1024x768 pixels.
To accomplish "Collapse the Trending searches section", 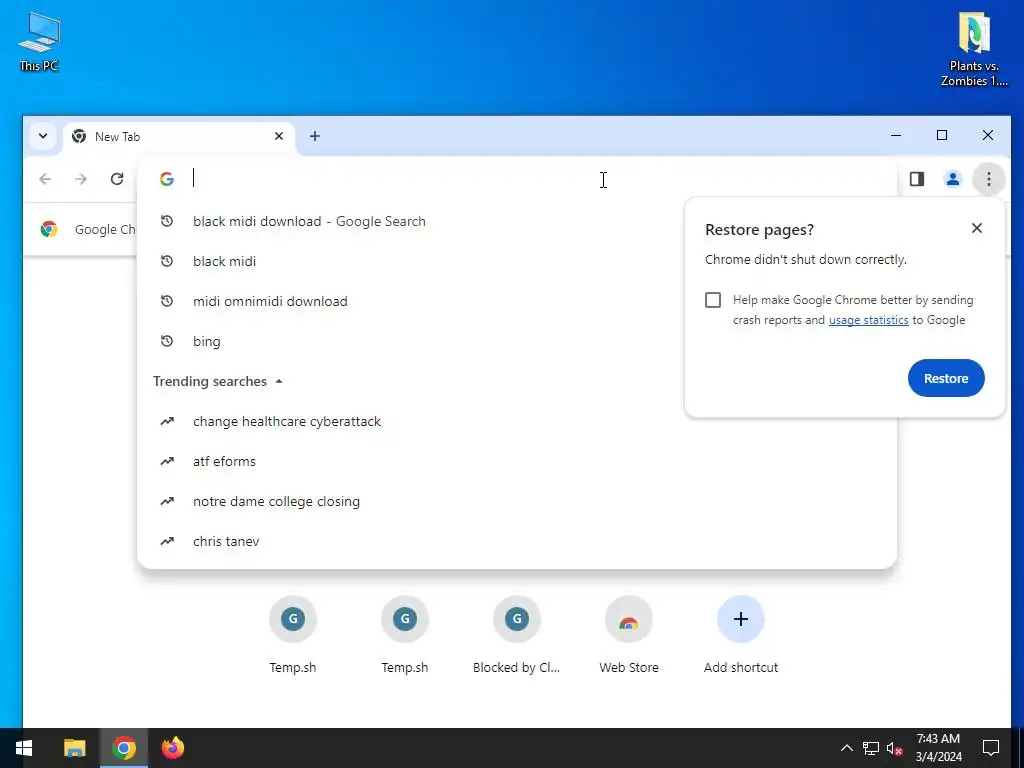I will pyautogui.click(x=279, y=381).
